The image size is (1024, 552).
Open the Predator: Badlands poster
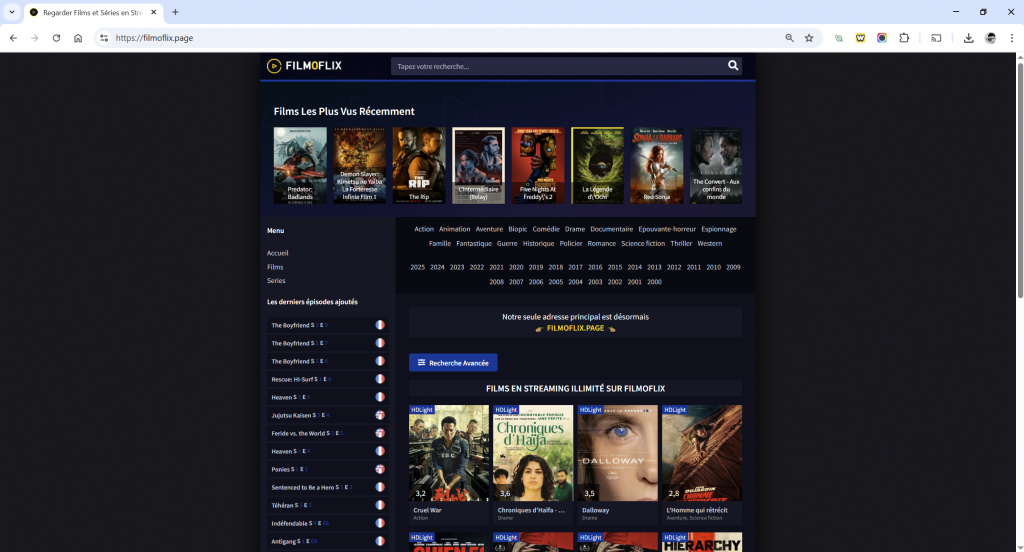coord(300,165)
